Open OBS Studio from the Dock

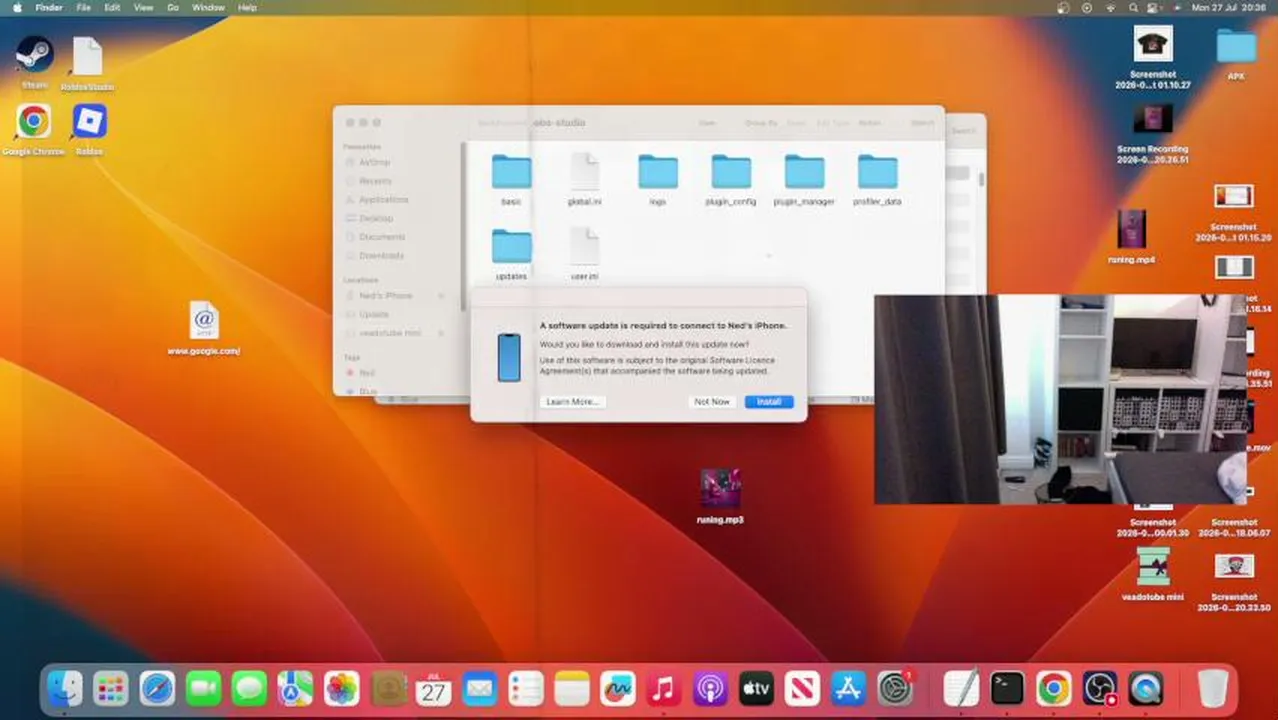(x=1099, y=688)
